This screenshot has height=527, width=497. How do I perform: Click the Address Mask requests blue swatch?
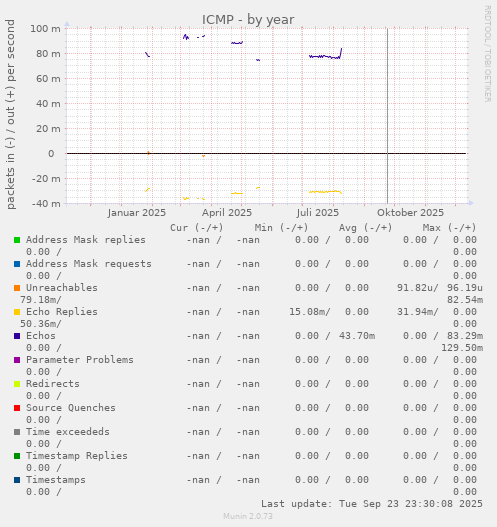click(x=17, y=264)
